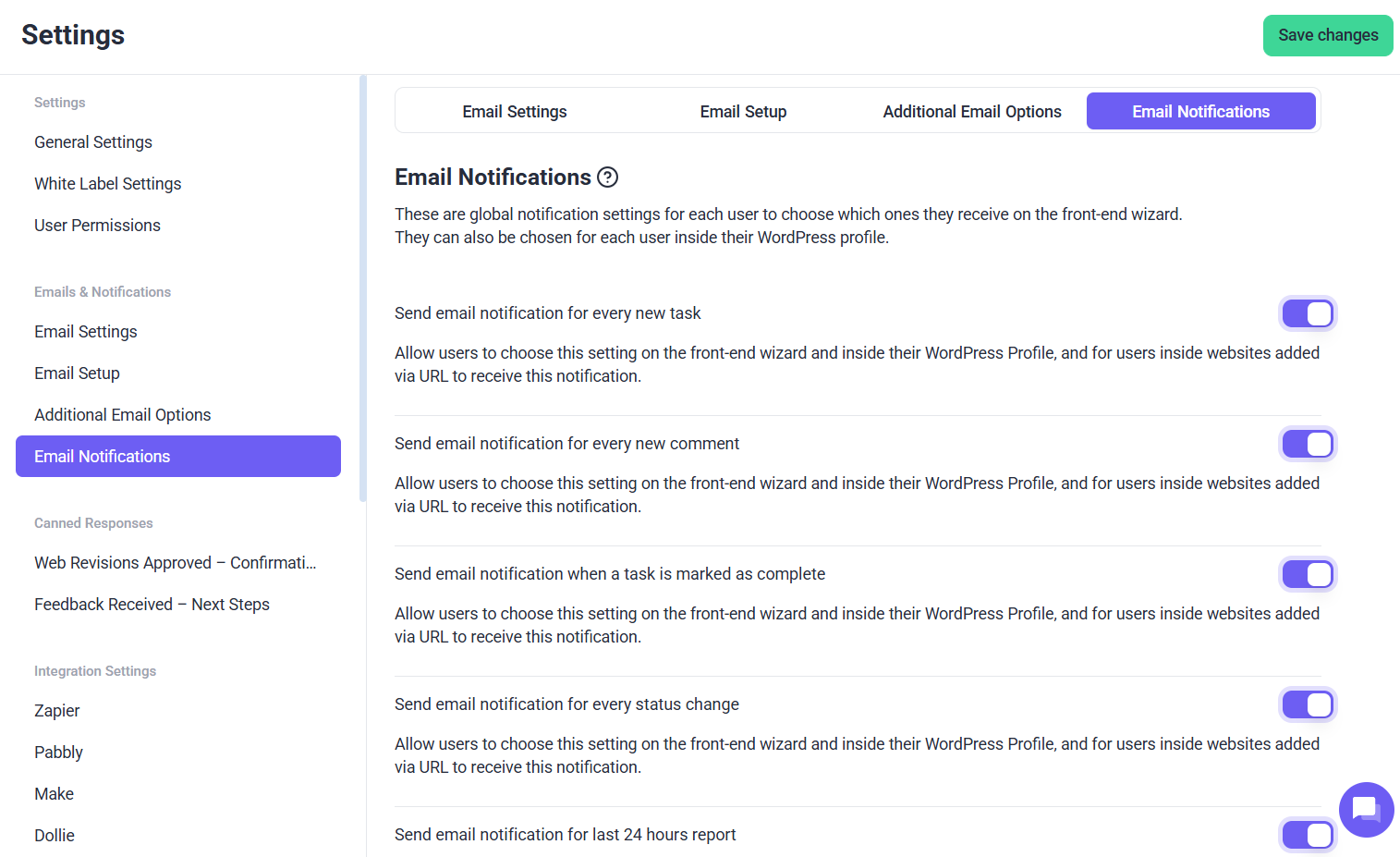Viewport: 1400px width, 857px height.
Task: Switch off every status change notification
Action: click(x=1308, y=705)
